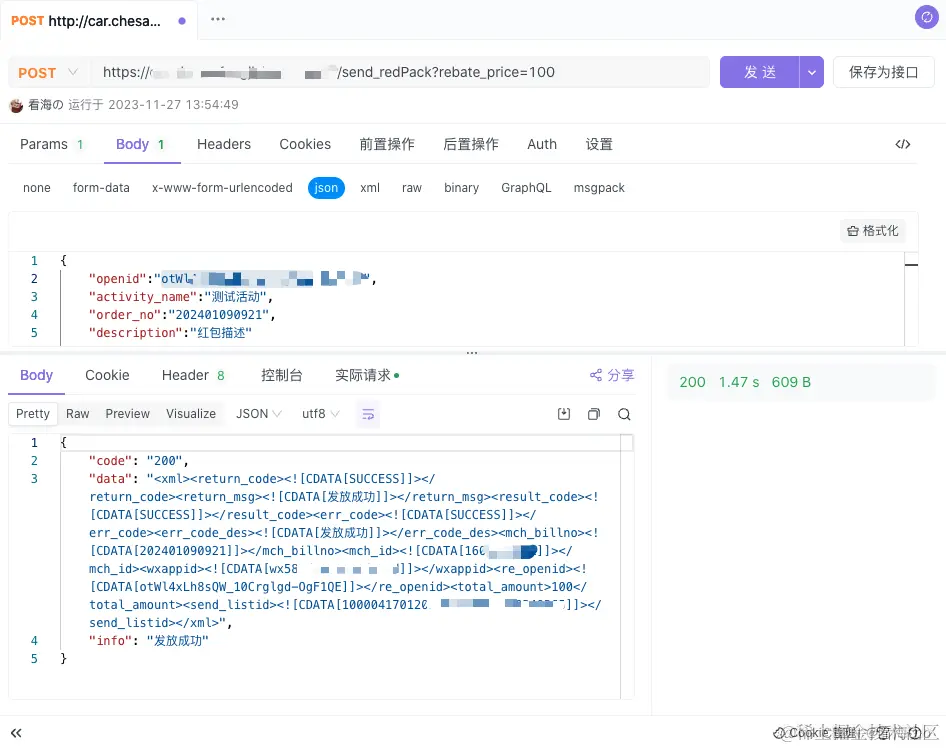
Task: Select x-www-form-urlencoded body type
Action: point(222,188)
